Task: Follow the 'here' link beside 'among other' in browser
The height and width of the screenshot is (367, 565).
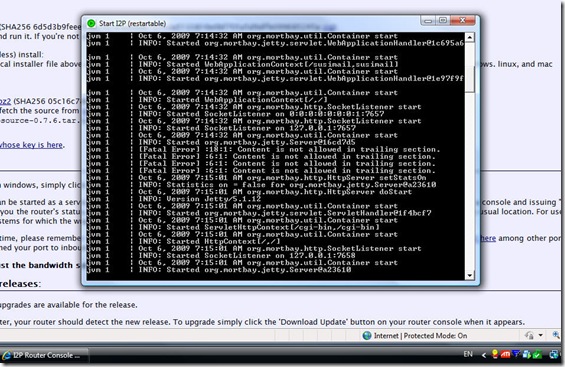Action: click(488, 238)
